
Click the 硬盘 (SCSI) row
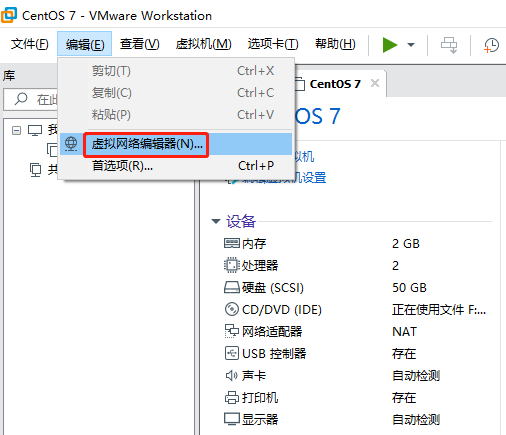click(355, 288)
